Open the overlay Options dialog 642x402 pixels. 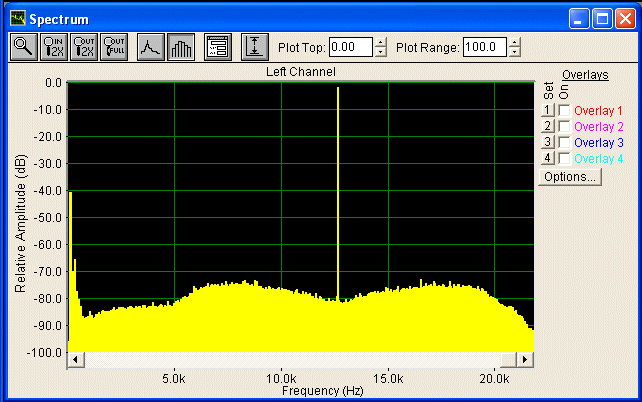(570, 177)
